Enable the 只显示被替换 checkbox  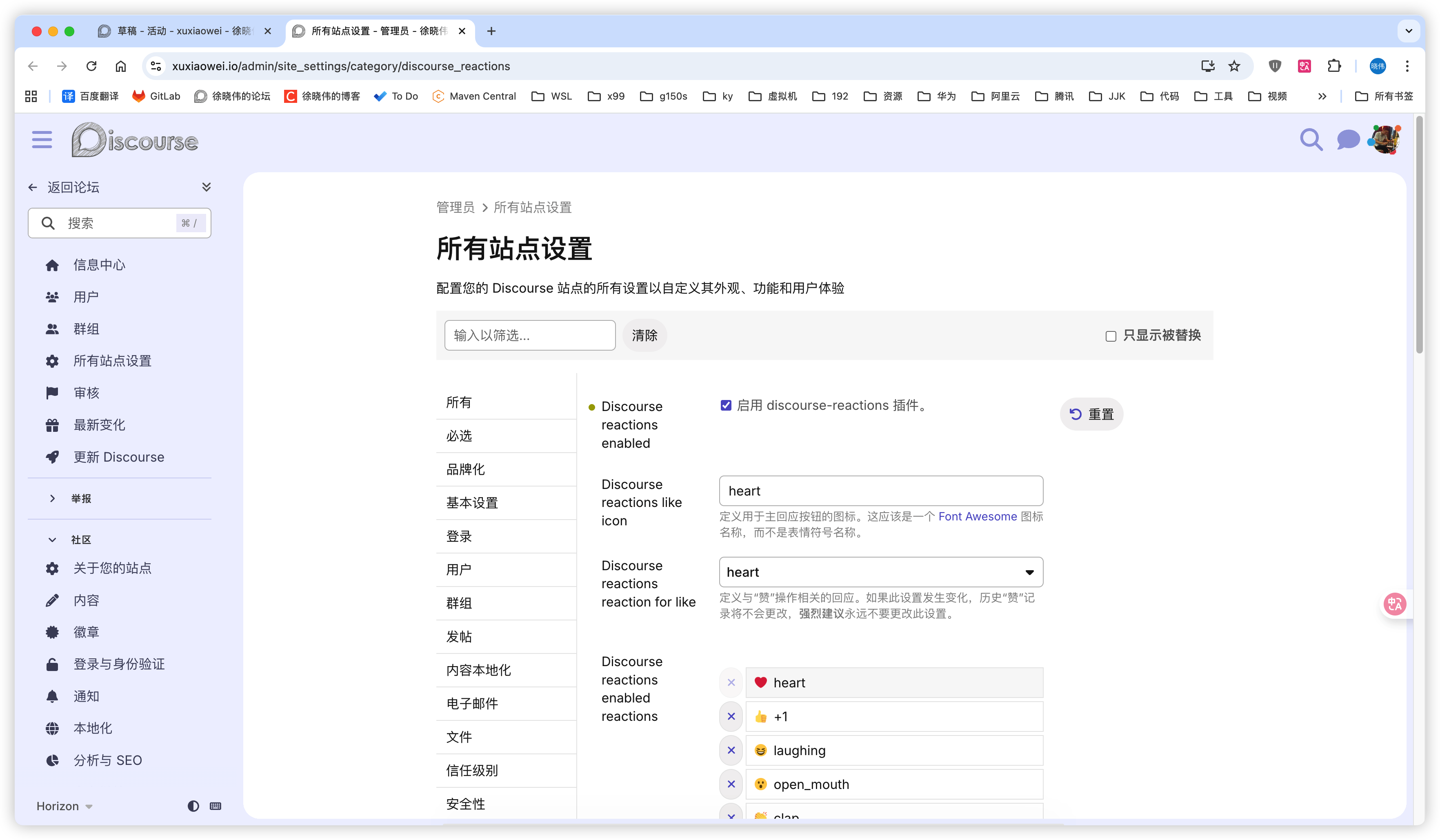coord(1110,336)
